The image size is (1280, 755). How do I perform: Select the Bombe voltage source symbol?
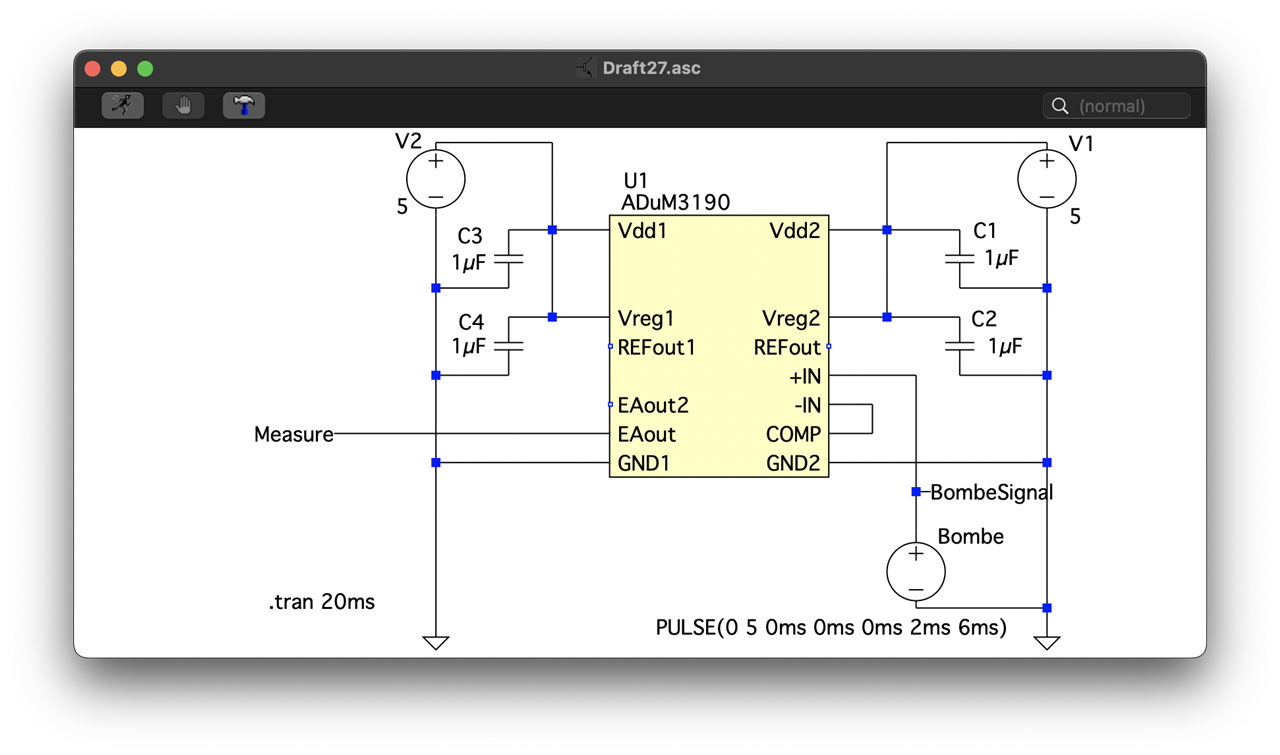916,571
